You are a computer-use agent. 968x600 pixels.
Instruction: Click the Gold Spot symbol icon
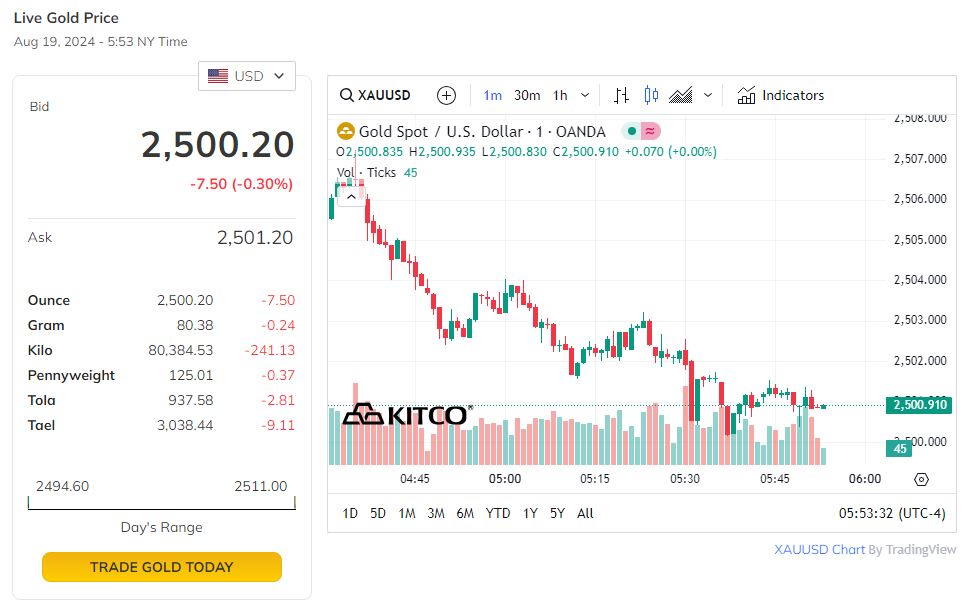tap(345, 131)
